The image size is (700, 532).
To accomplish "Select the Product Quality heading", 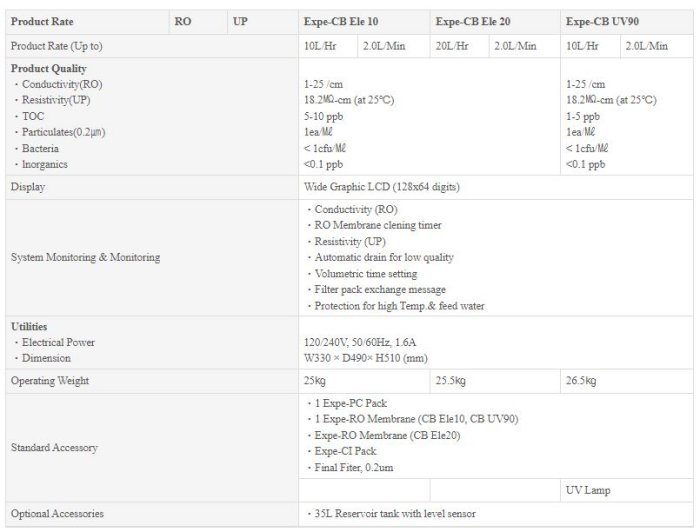I will pyautogui.click(x=47, y=68).
